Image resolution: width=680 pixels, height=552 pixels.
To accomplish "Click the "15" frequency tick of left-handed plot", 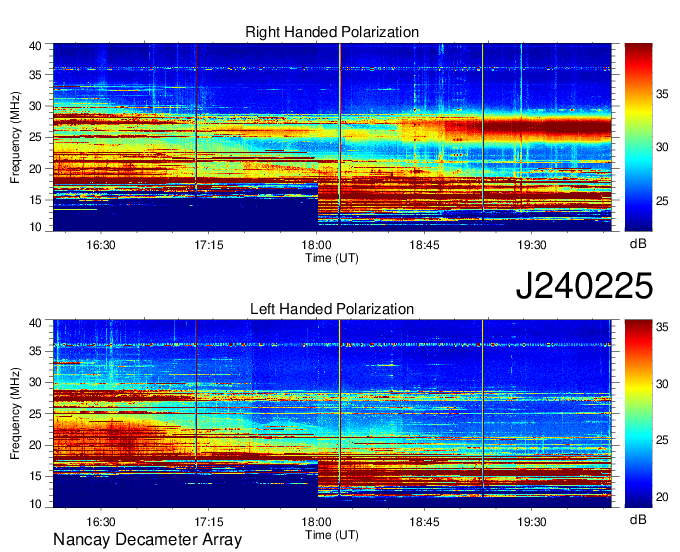I will (36, 476).
